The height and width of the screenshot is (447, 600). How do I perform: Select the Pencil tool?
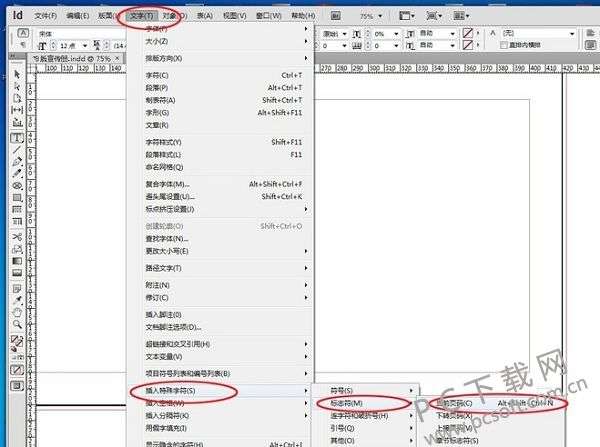[17, 173]
